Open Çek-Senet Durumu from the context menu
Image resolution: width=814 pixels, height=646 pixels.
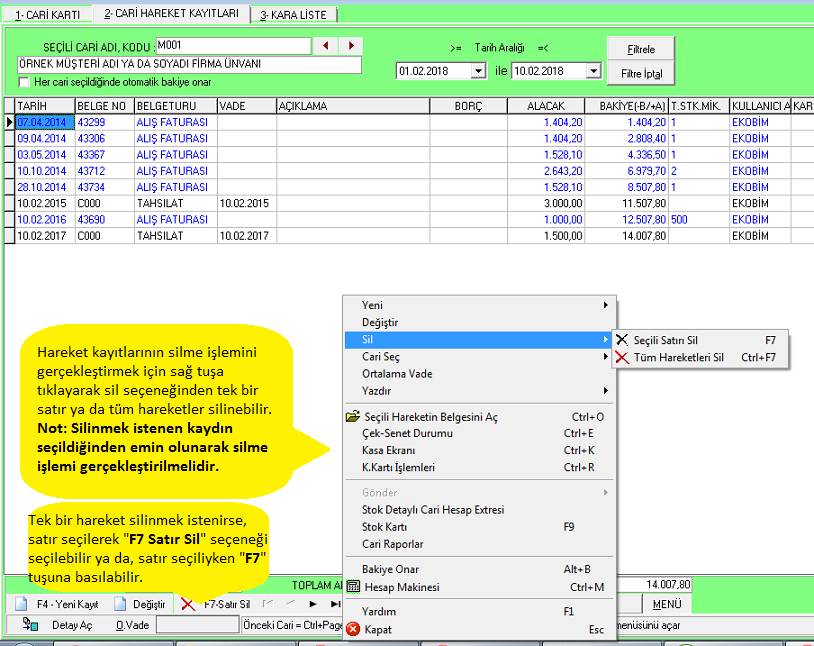478,433
